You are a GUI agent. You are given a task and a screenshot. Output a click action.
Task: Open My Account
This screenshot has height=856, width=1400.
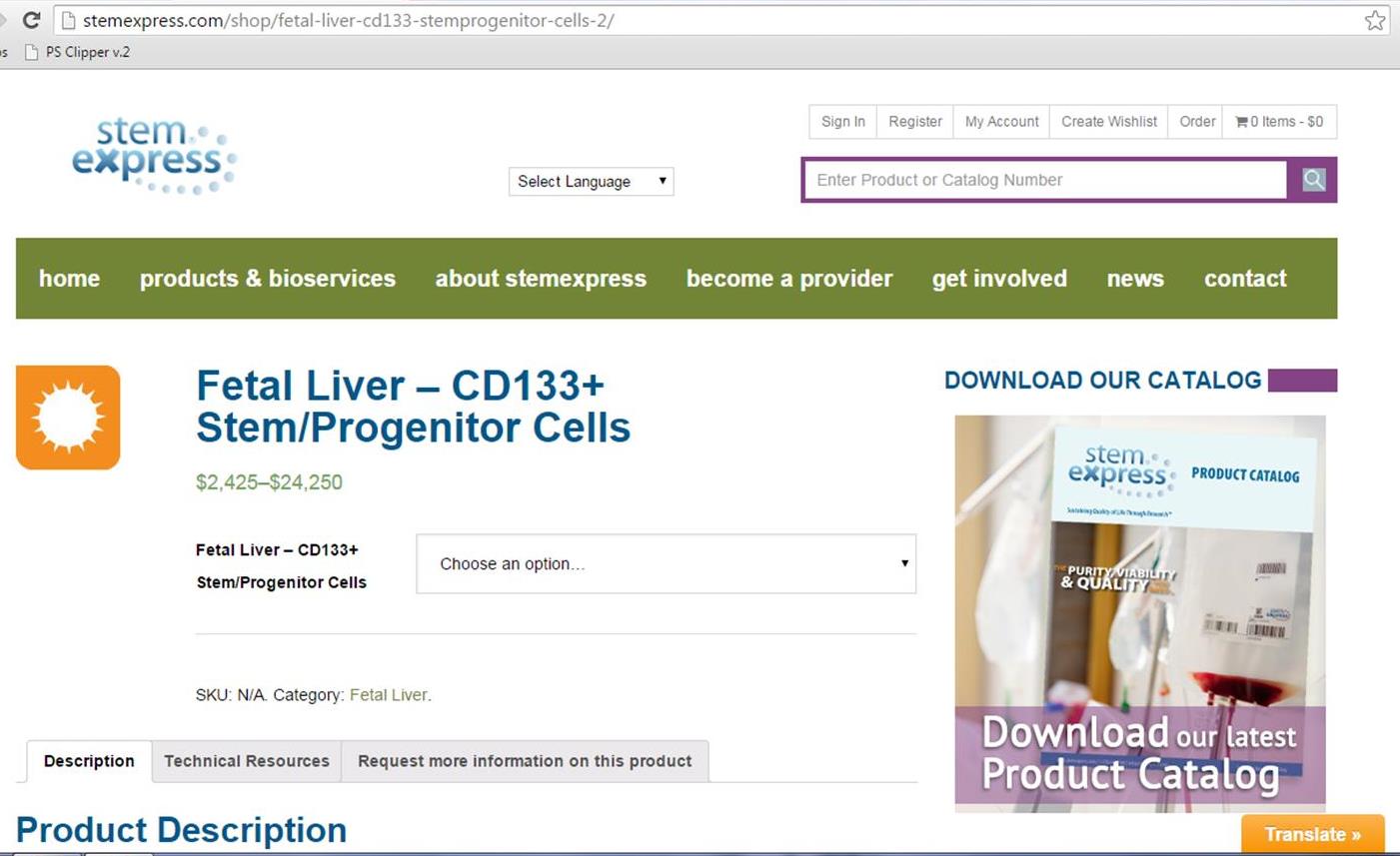(1002, 122)
